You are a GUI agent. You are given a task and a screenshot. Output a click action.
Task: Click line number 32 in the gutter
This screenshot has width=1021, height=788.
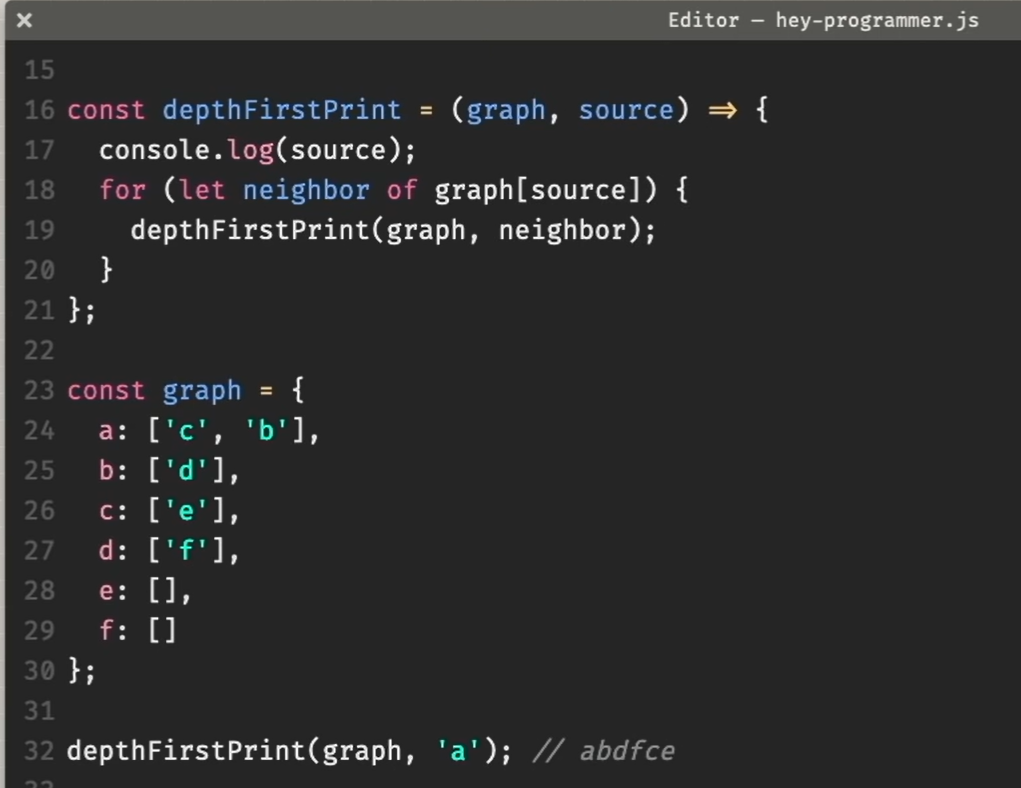pyautogui.click(x=39, y=750)
